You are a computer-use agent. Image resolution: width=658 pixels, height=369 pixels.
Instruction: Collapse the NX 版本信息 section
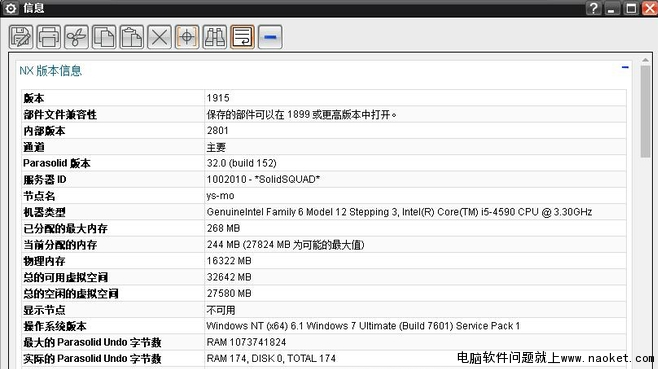pyautogui.click(x=625, y=67)
